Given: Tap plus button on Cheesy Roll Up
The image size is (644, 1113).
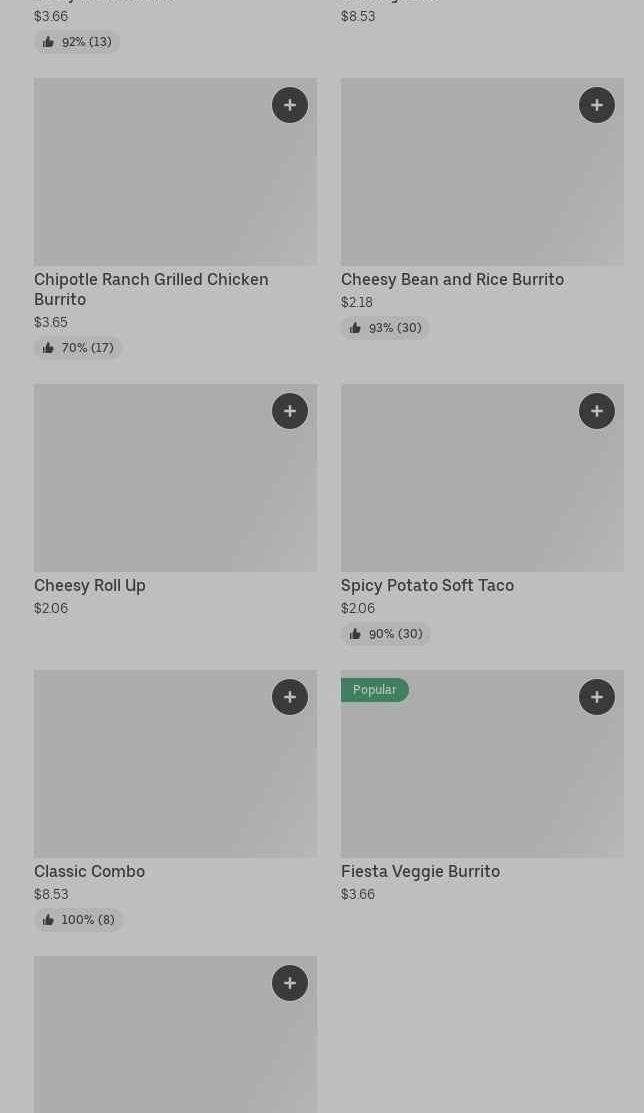Looking at the screenshot, I should pyautogui.click(x=290, y=411).
